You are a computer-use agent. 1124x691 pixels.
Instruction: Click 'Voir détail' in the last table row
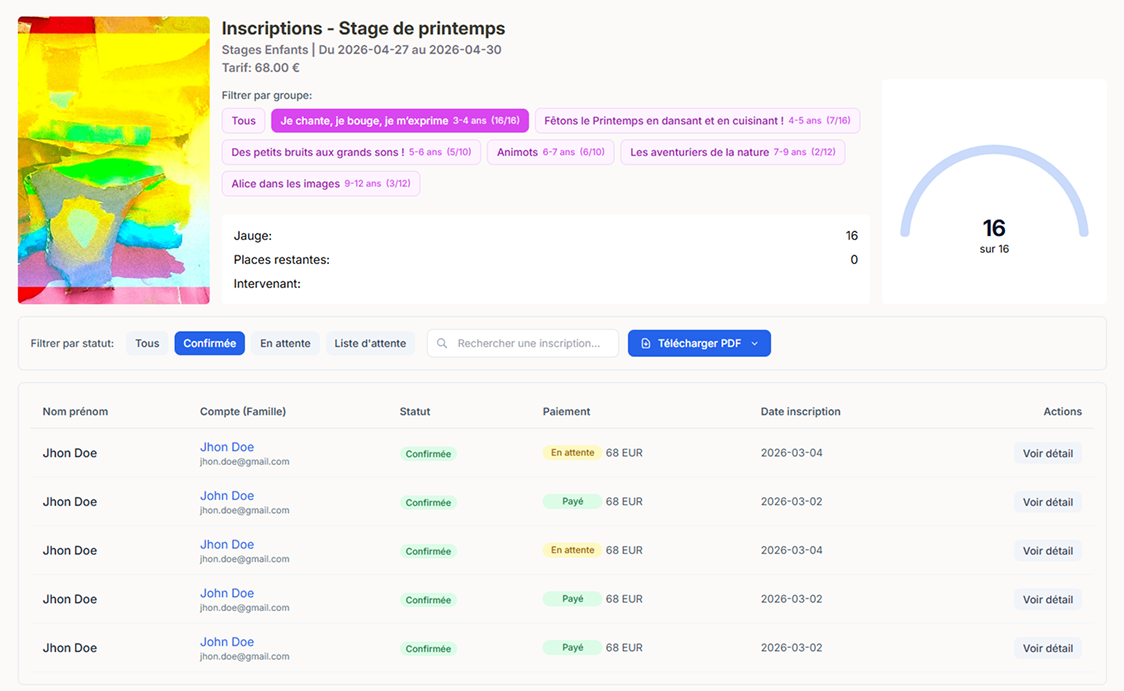point(1048,648)
